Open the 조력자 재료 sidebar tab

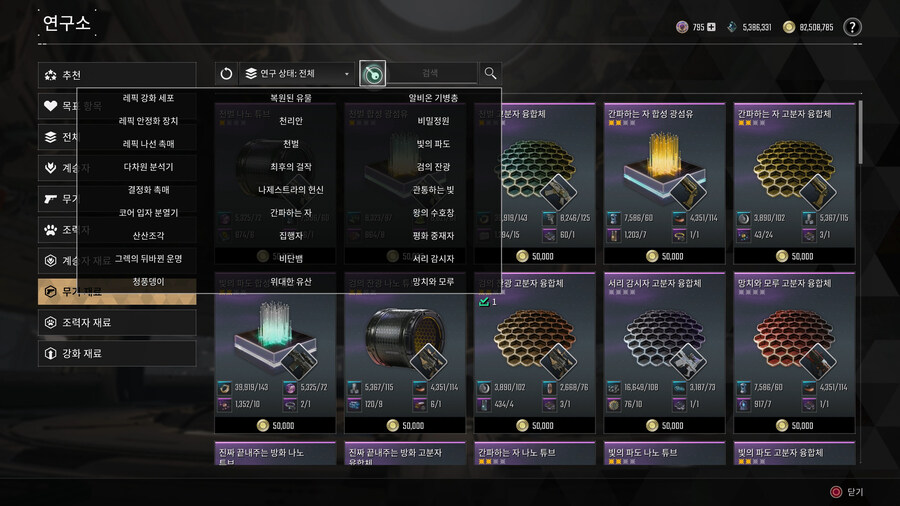tap(117, 322)
